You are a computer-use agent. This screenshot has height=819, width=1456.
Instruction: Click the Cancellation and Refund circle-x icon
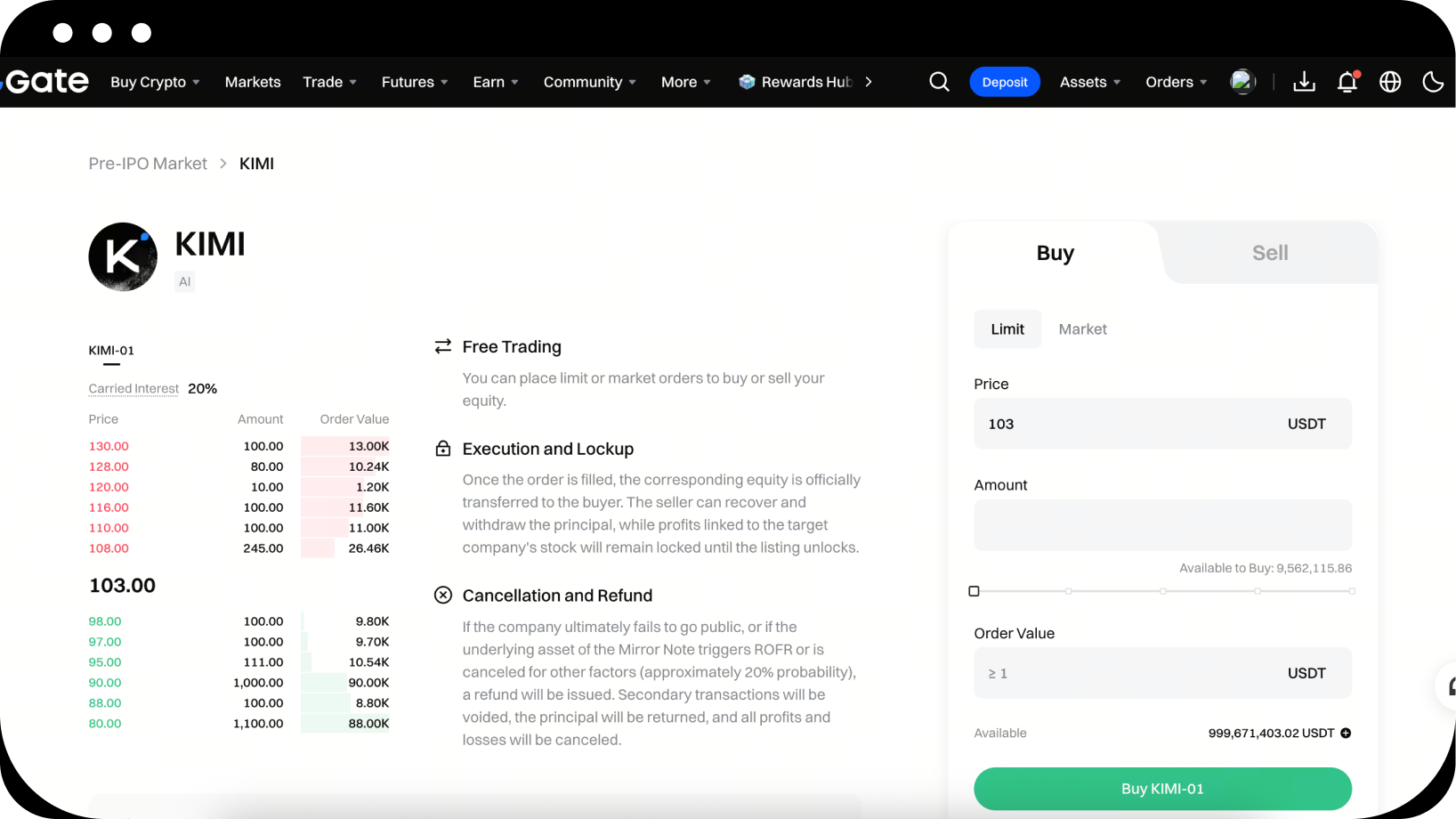tap(443, 595)
